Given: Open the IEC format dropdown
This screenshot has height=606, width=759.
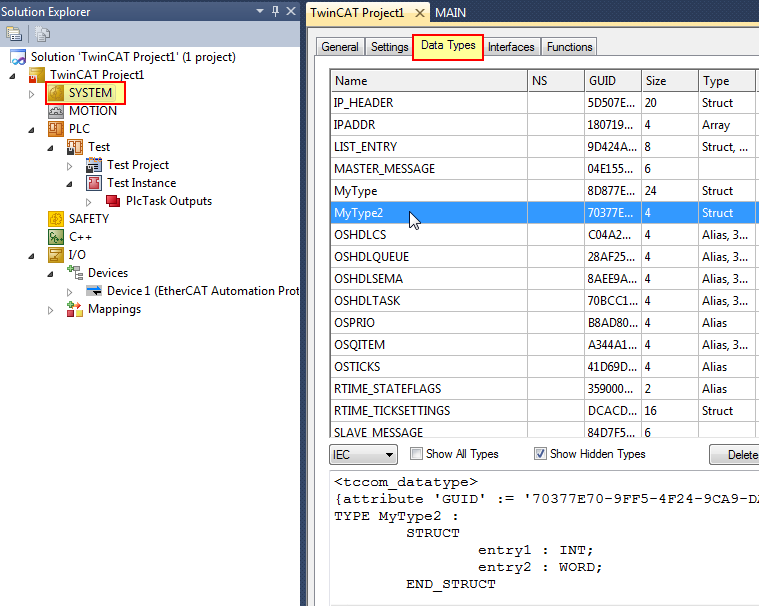Looking at the screenshot, I should 364,454.
